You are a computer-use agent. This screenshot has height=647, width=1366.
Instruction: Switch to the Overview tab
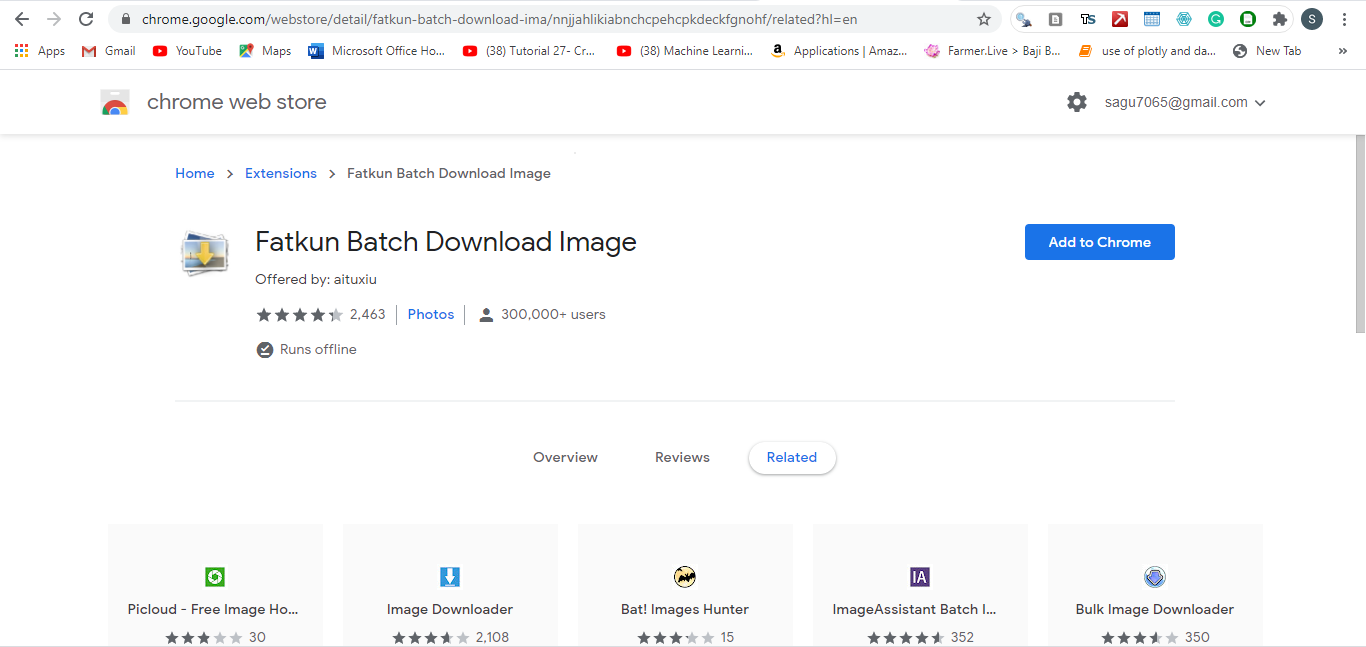coord(565,457)
